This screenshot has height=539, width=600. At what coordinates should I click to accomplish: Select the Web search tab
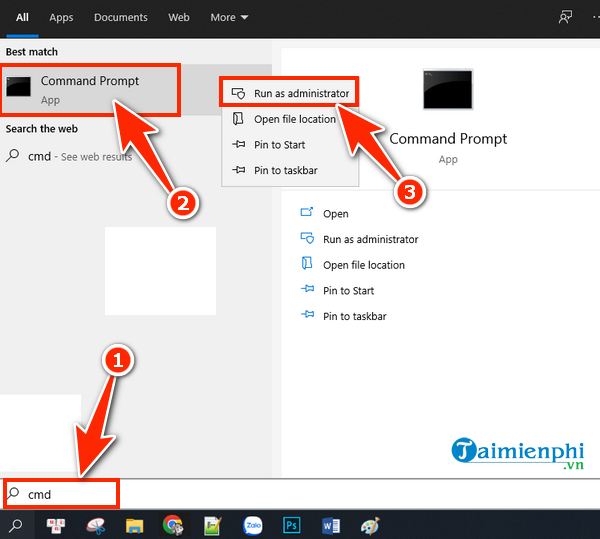coord(179,18)
